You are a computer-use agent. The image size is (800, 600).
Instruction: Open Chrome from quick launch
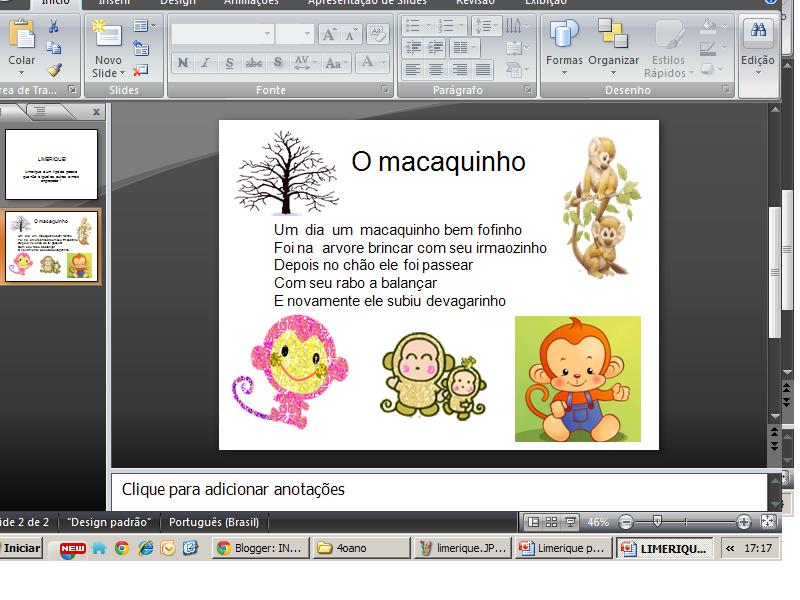121,548
